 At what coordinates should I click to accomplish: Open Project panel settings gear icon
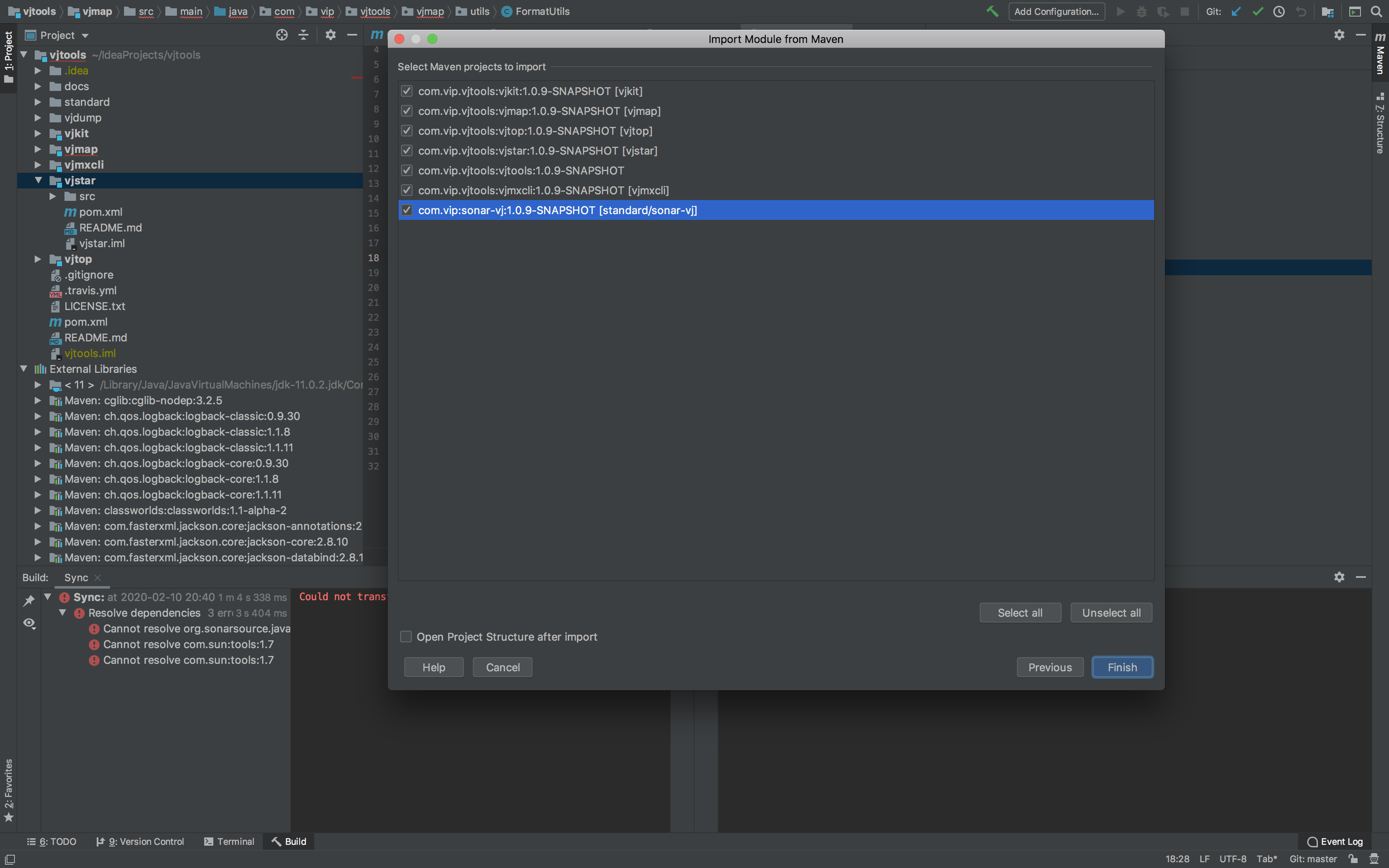click(330, 35)
